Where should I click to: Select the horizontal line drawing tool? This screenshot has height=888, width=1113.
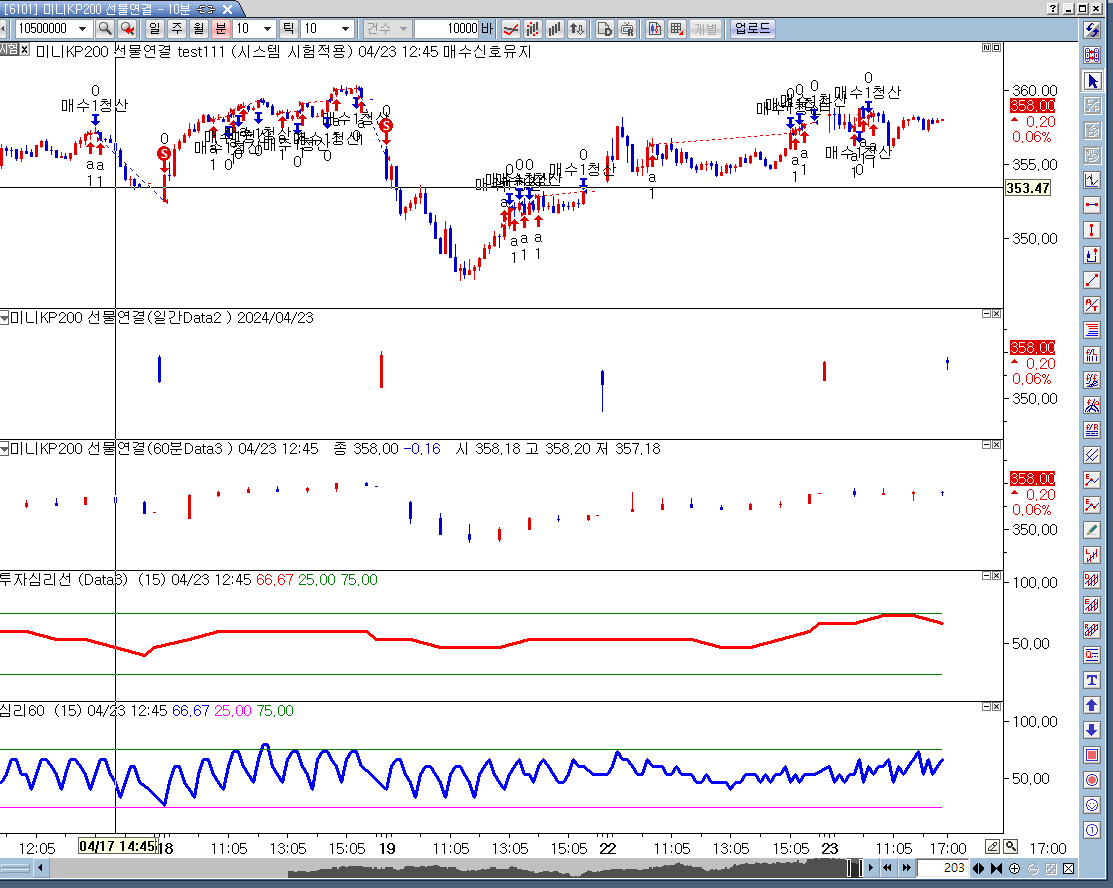1092,205
